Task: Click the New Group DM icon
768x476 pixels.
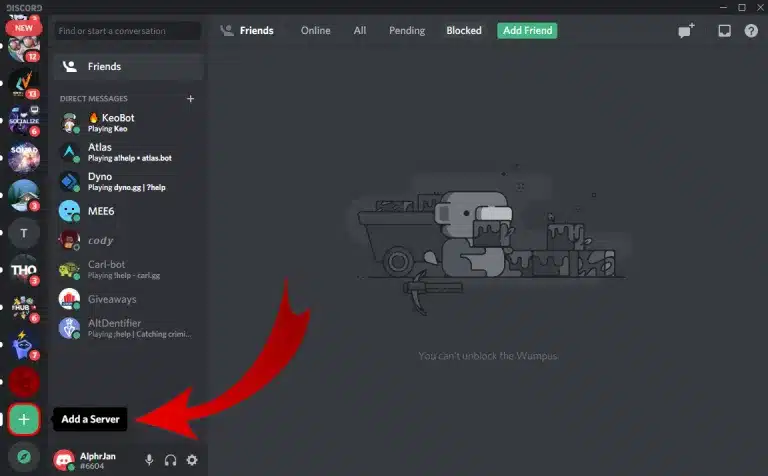Action: point(686,31)
